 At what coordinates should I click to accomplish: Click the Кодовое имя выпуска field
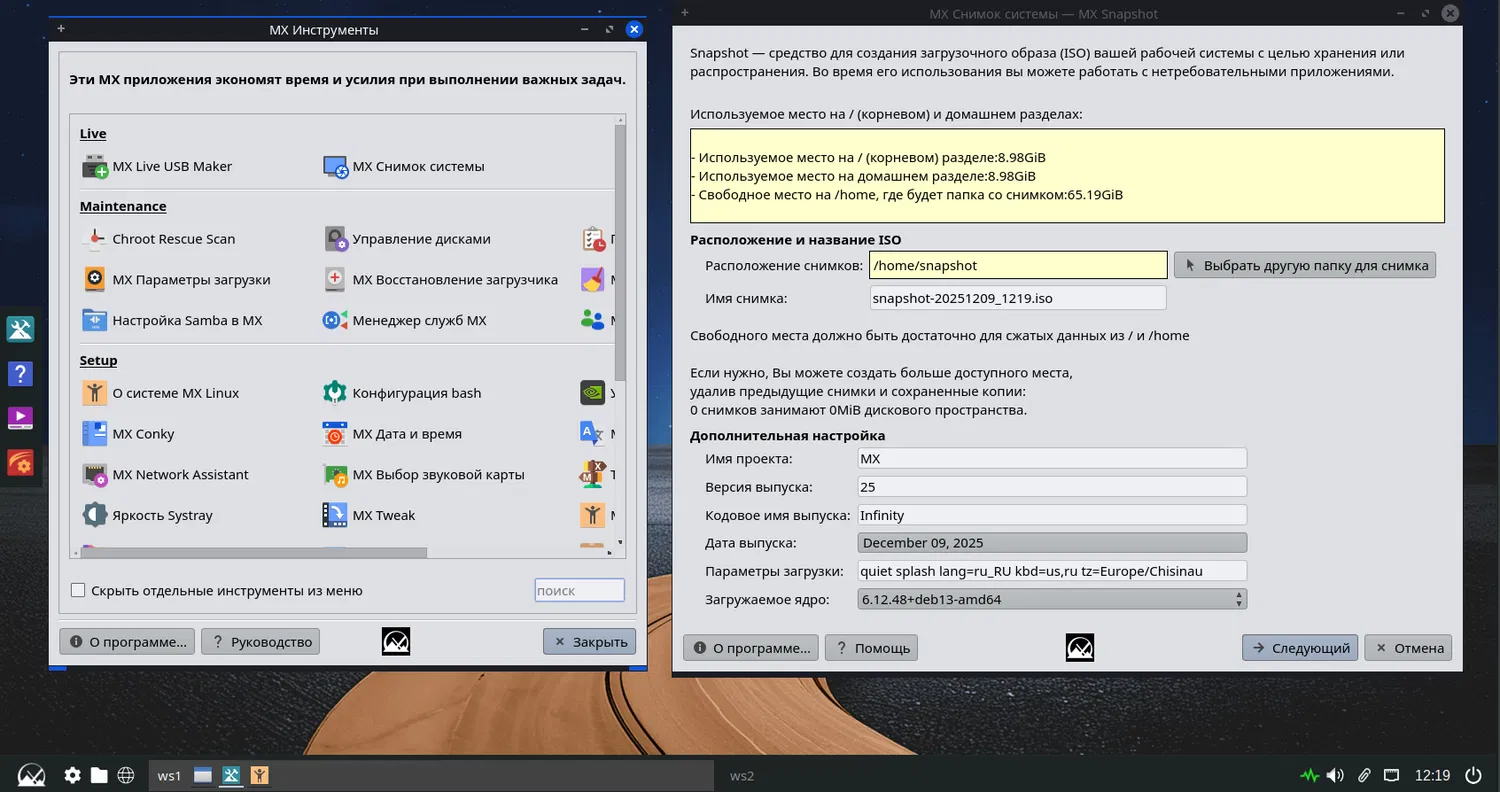(1052, 515)
